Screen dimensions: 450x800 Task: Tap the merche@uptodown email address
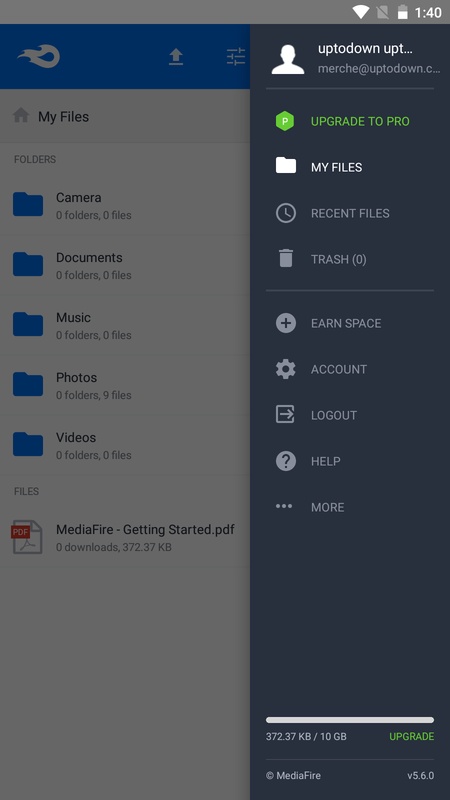tap(379, 69)
